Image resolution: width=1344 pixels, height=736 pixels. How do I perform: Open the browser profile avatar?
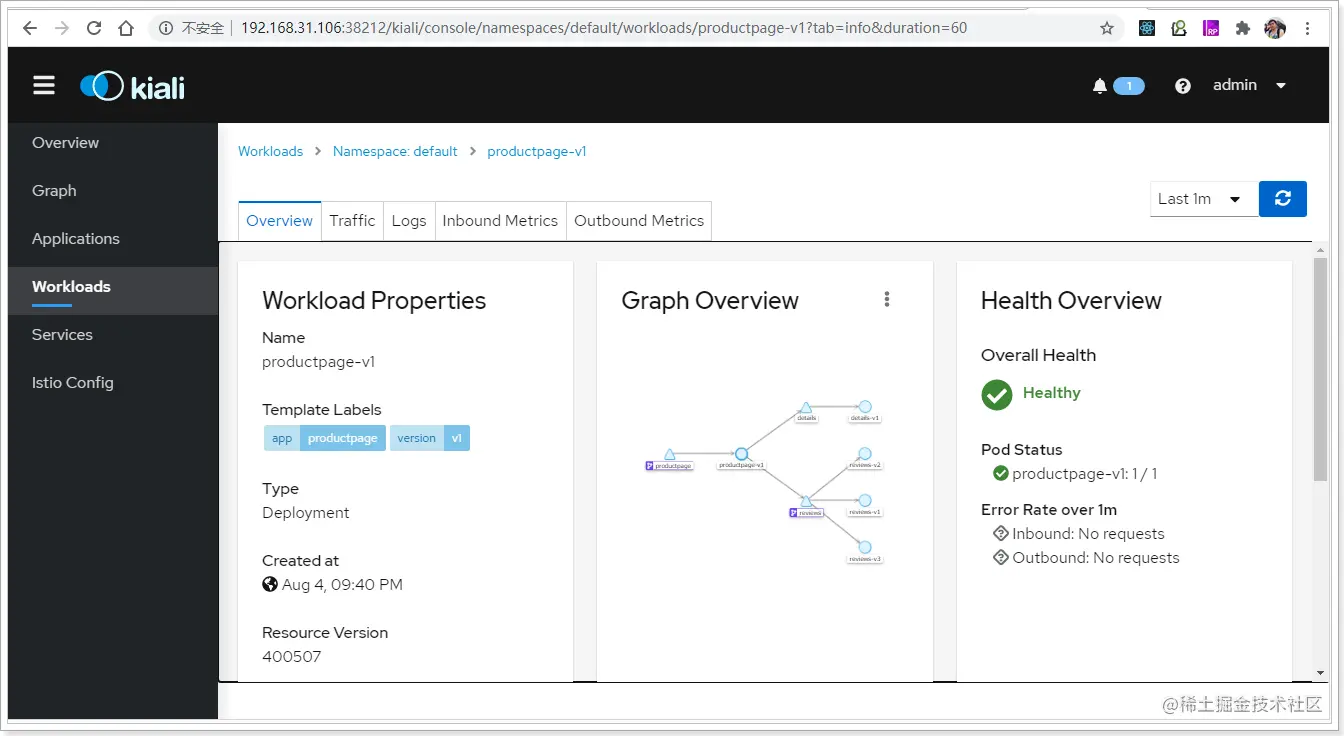click(1275, 28)
